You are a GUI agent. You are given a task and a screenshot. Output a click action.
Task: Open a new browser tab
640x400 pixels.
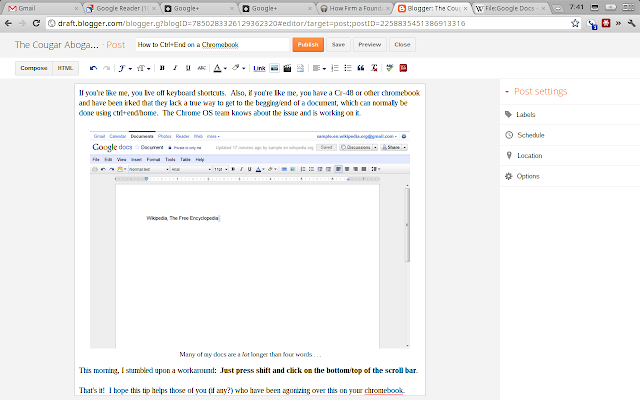557,9
